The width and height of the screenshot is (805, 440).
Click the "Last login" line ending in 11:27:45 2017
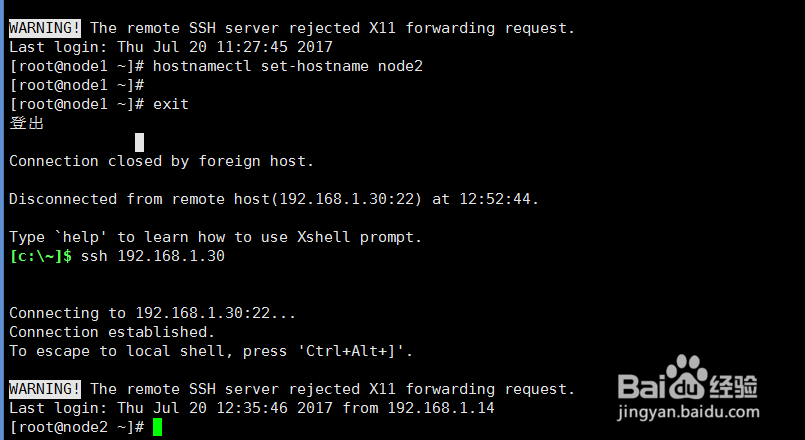171,47
